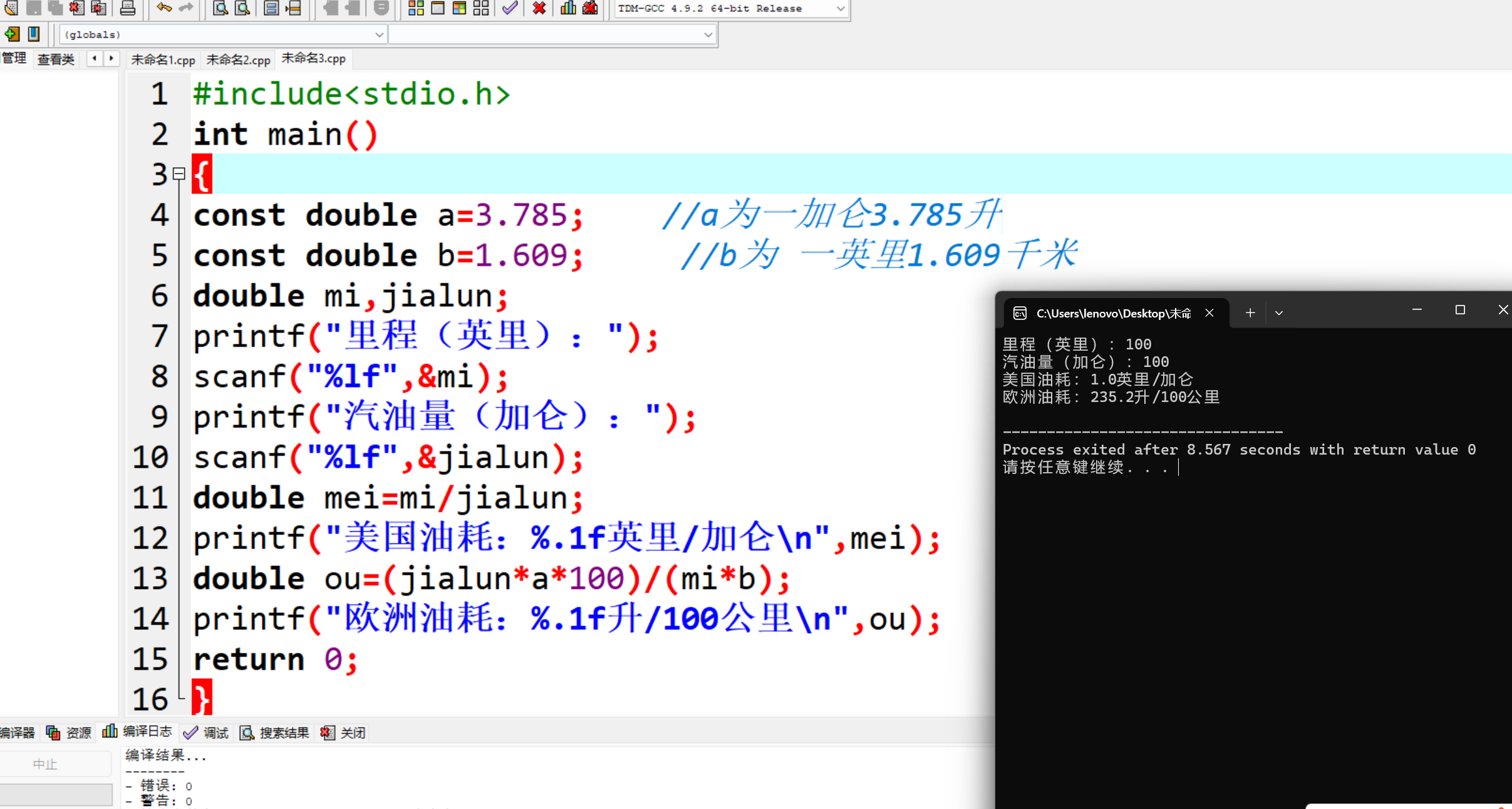1512x809 pixels.
Task: Open the terminal tab list chevron
Action: click(x=1279, y=312)
